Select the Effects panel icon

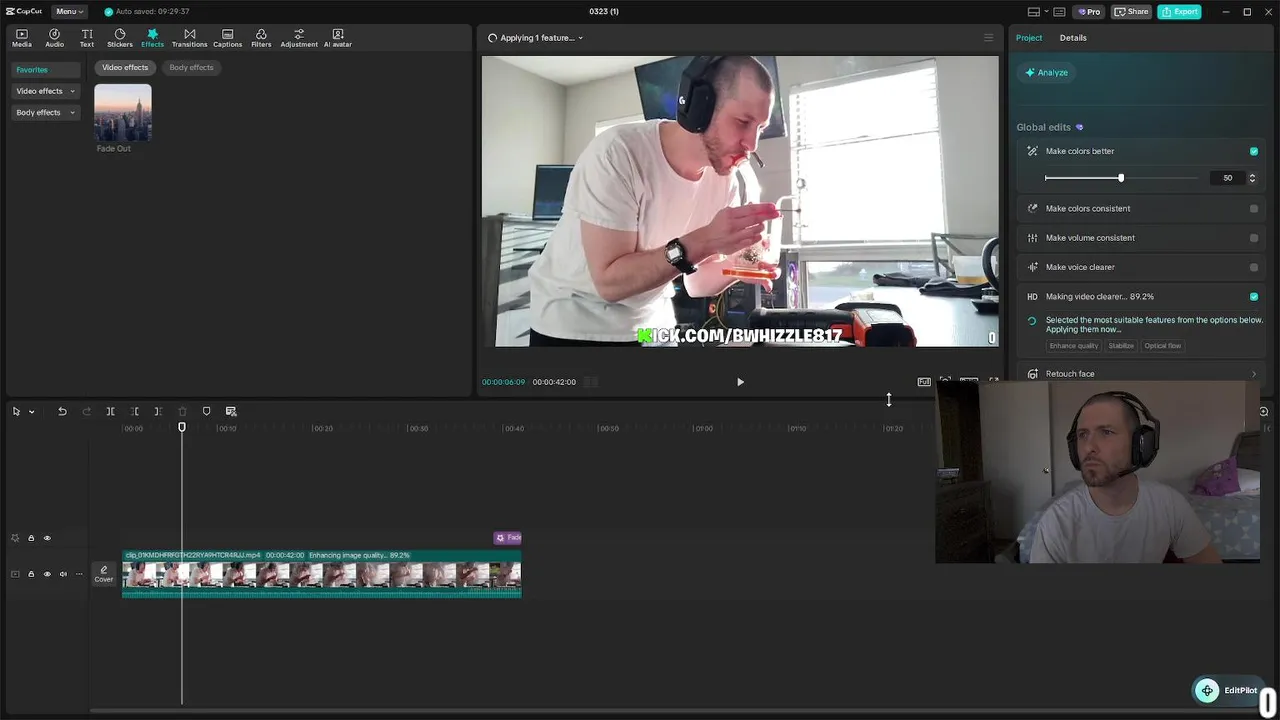point(152,38)
